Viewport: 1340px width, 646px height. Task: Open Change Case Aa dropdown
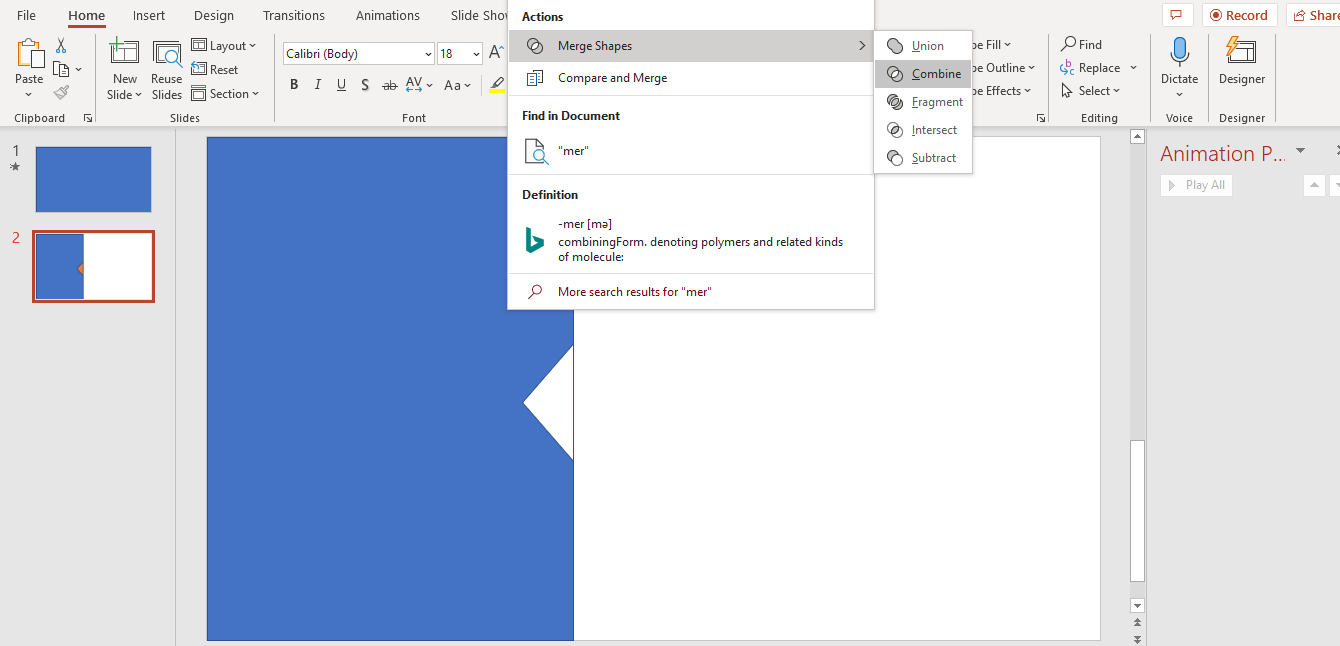pos(457,85)
